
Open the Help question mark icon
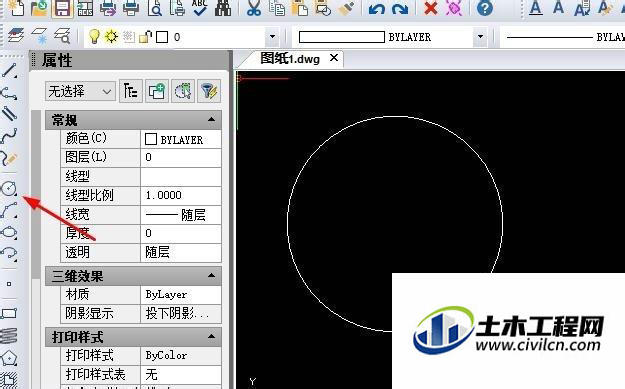[x=485, y=8]
